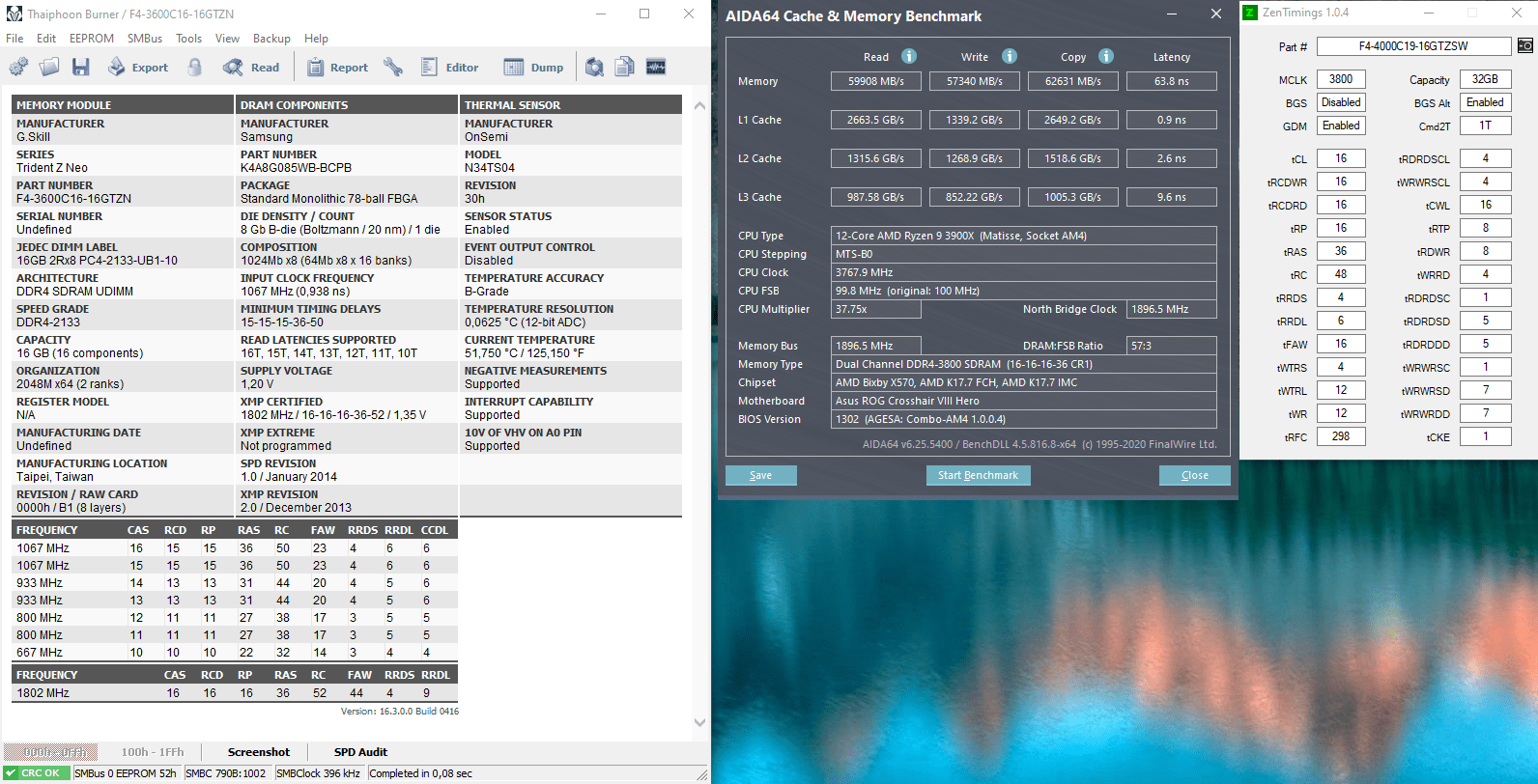Viewport: 1538px width, 784px height.
Task: Open the Tools menu
Action: (x=189, y=39)
